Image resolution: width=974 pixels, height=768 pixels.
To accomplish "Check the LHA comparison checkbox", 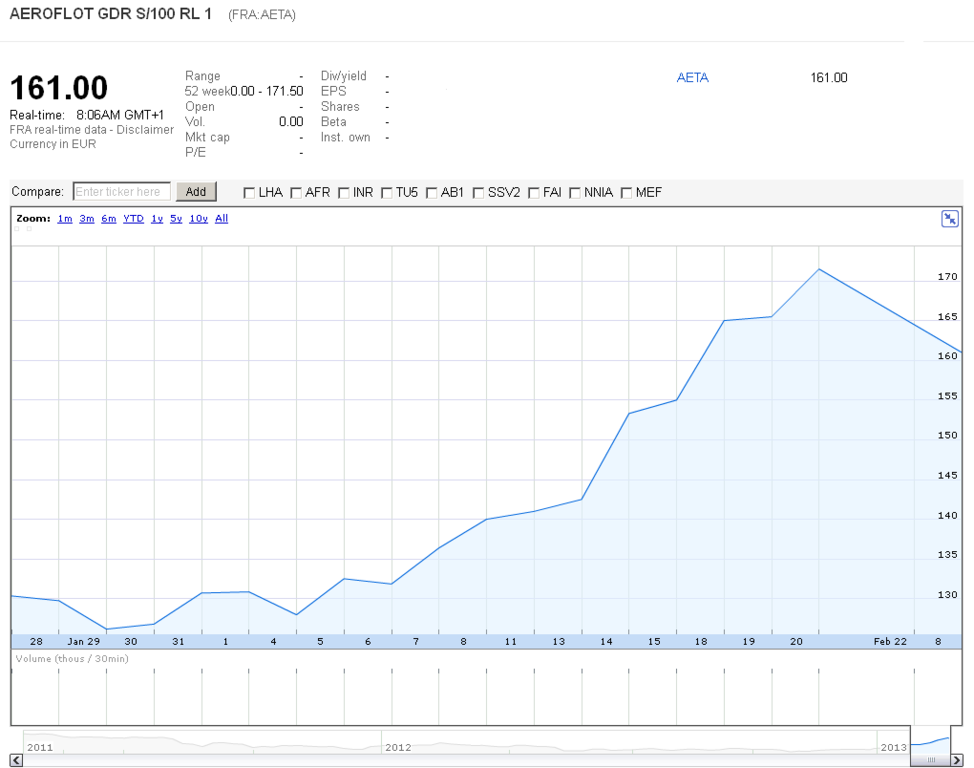I will click(249, 193).
